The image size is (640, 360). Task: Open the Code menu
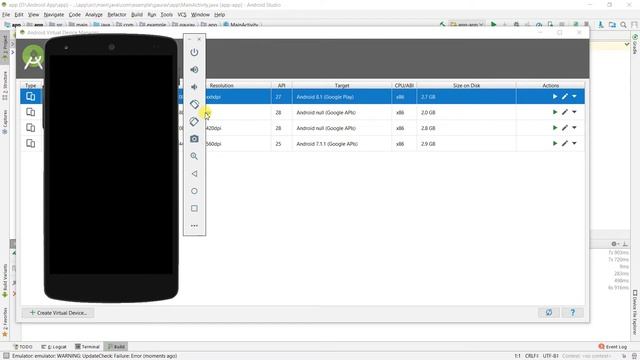click(75, 14)
